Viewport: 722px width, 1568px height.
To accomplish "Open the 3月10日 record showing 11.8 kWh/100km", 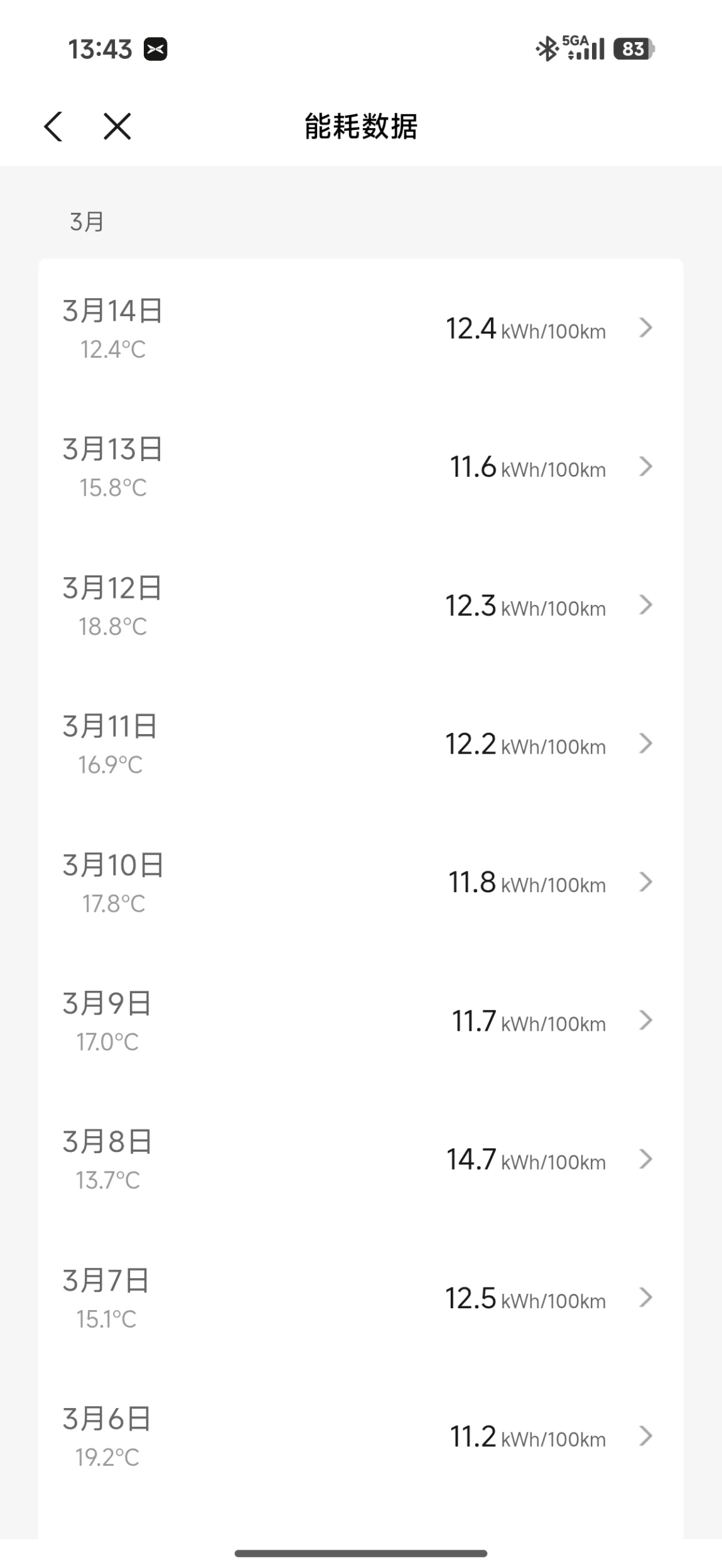I will tap(526, 882).
